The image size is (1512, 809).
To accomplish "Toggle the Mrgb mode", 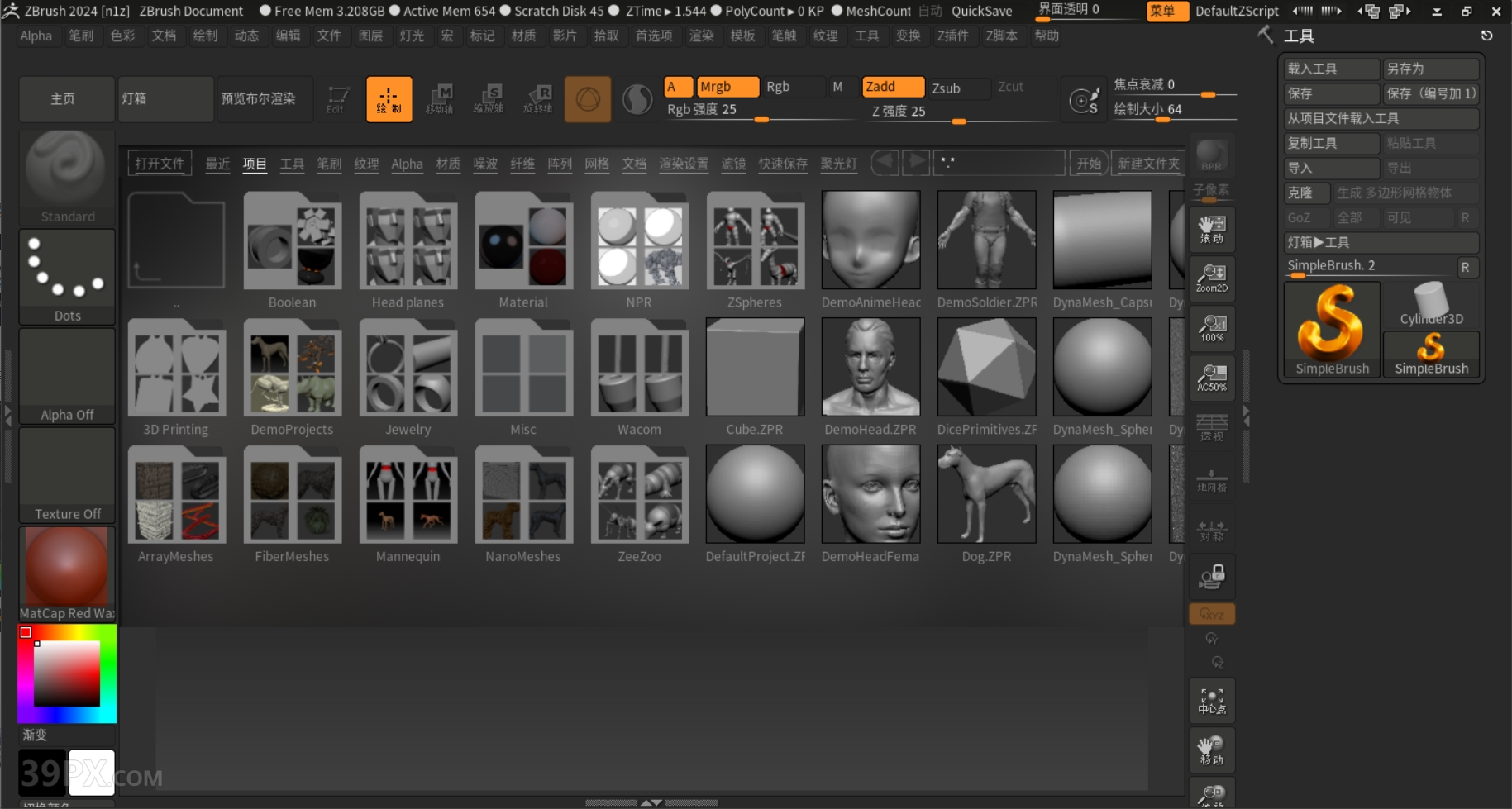I will pos(727,87).
